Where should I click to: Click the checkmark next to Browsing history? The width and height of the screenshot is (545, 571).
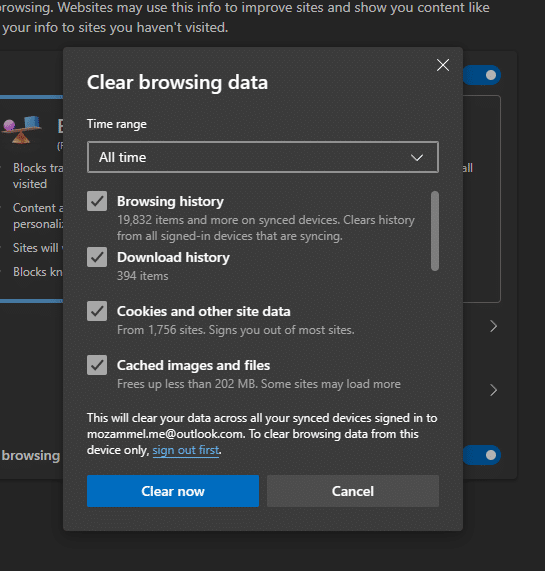click(97, 201)
